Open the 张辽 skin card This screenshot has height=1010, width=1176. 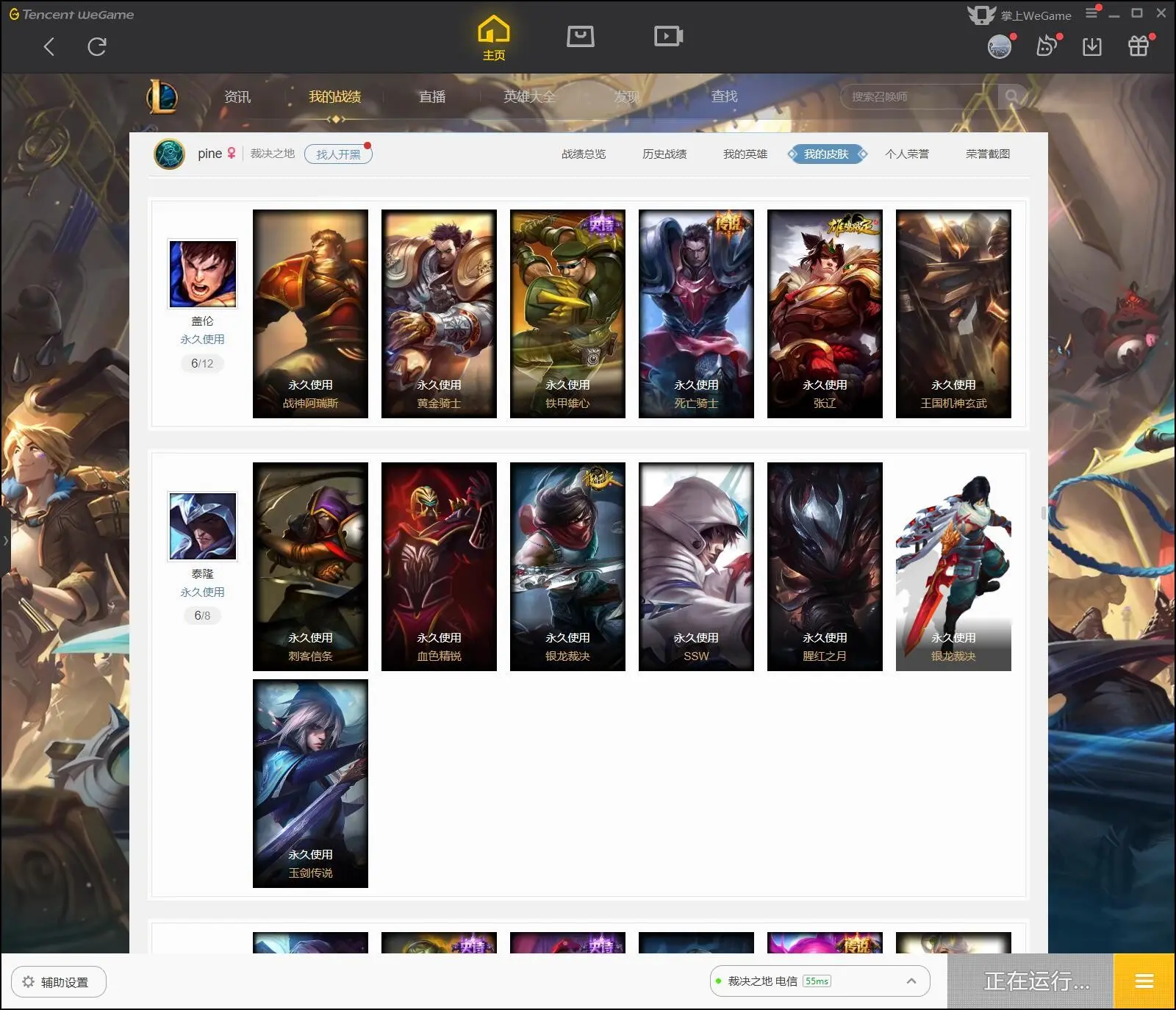(x=825, y=314)
